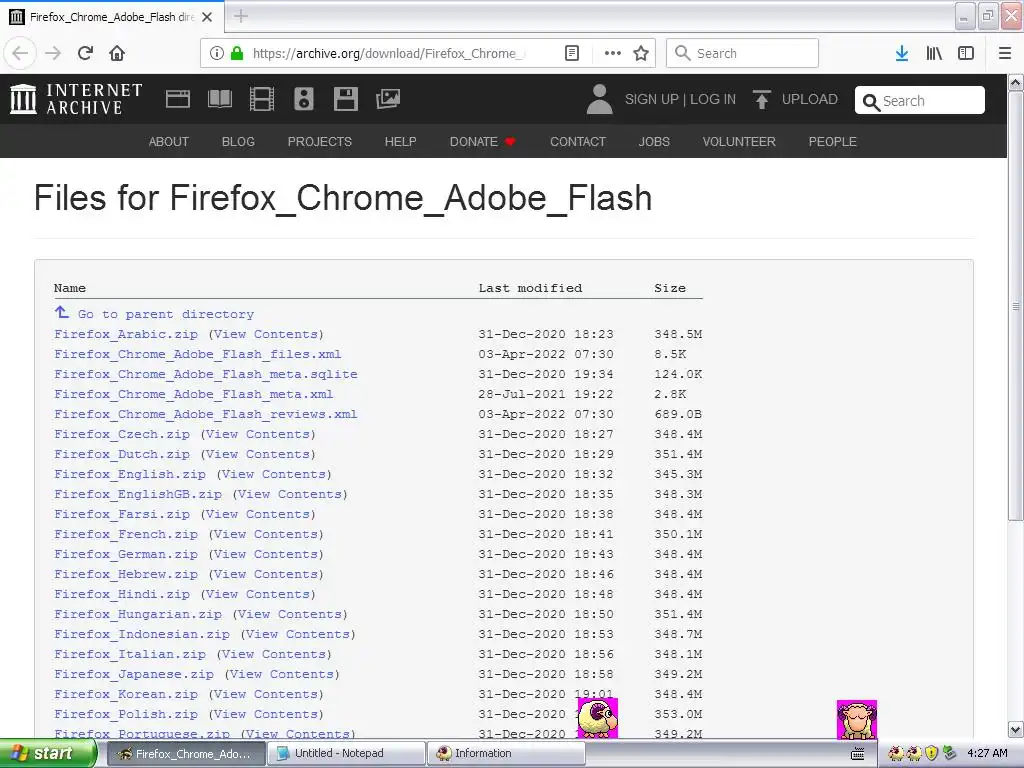Open Internet Archive web (Wayback) icon

(x=178, y=99)
